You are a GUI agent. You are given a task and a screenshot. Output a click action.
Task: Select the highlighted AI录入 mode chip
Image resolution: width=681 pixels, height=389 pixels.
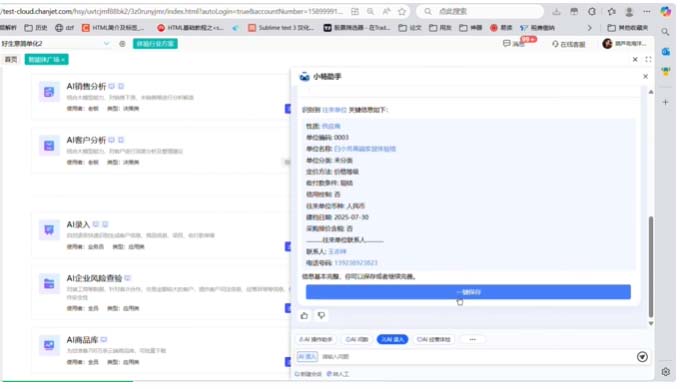[x=392, y=340]
